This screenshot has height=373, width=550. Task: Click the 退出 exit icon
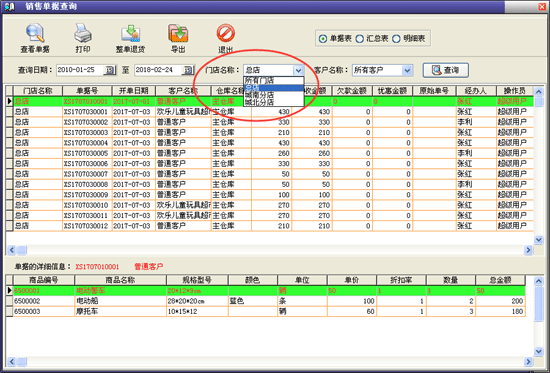pyautogui.click(x=226, y=33)
